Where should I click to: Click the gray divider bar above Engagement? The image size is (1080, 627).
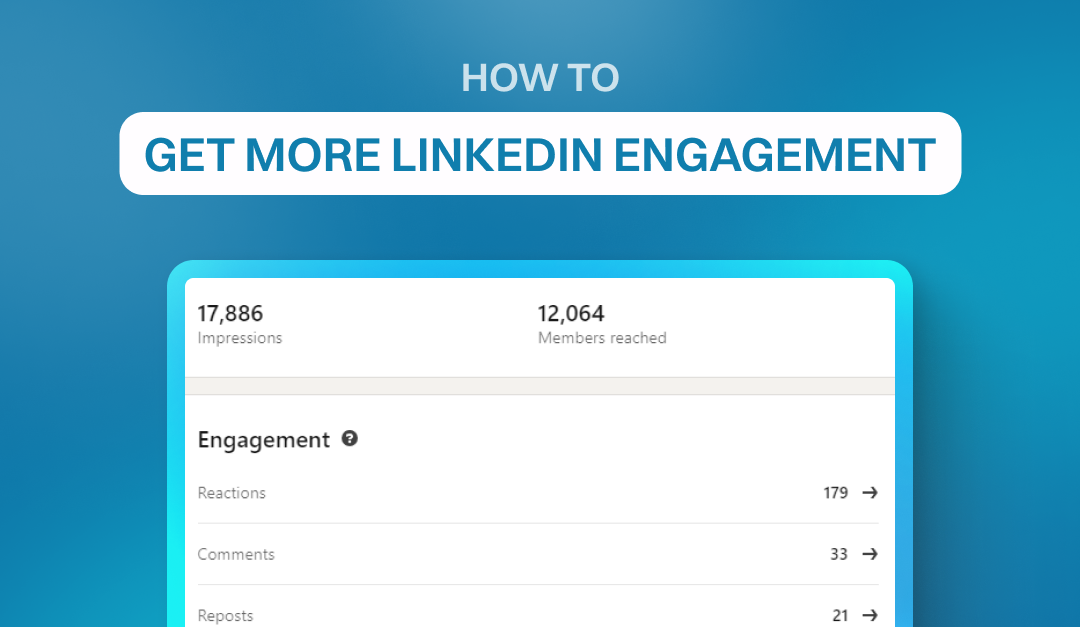[x=540, y=386]
